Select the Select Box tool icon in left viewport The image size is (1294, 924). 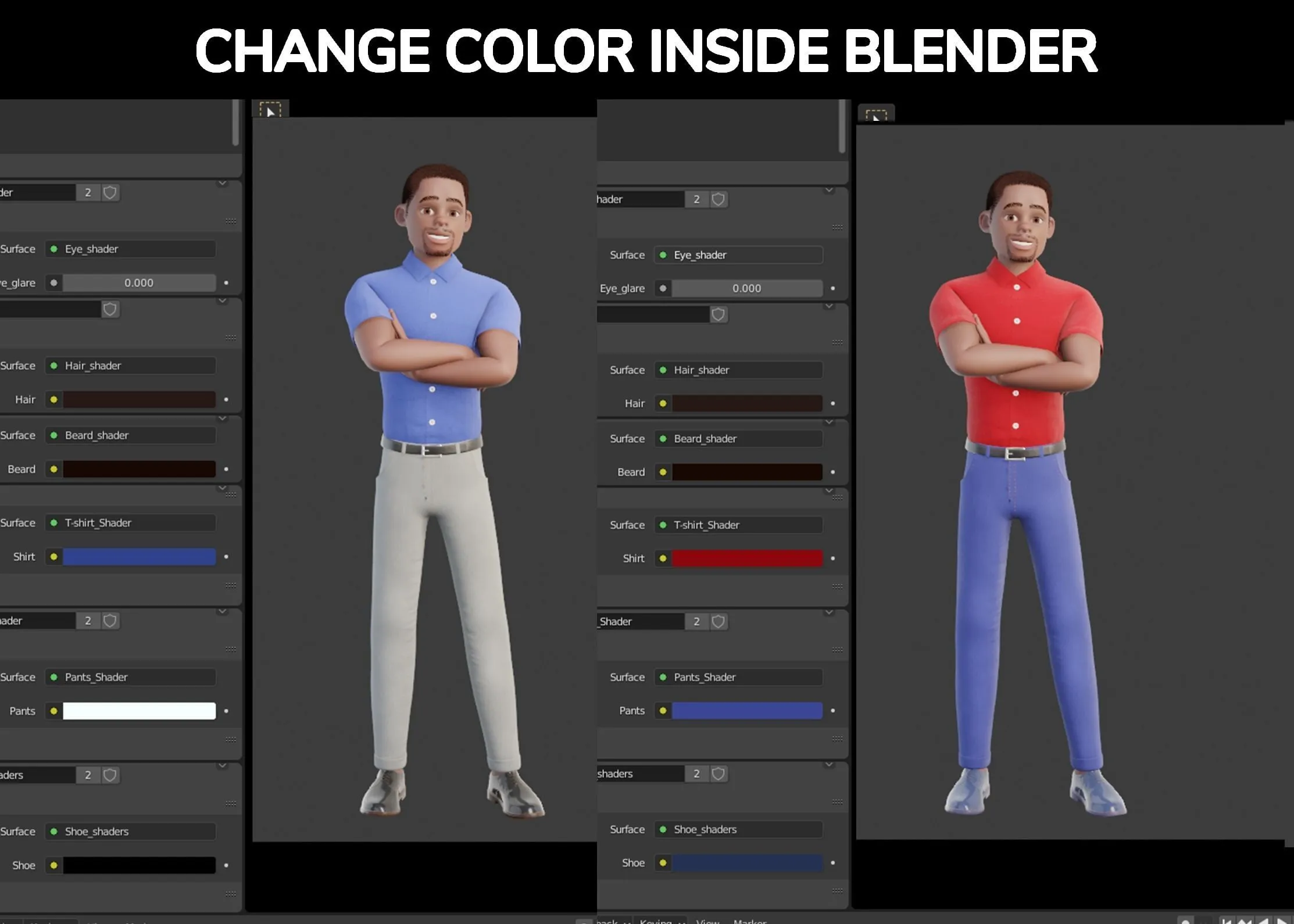coord(271,110)
